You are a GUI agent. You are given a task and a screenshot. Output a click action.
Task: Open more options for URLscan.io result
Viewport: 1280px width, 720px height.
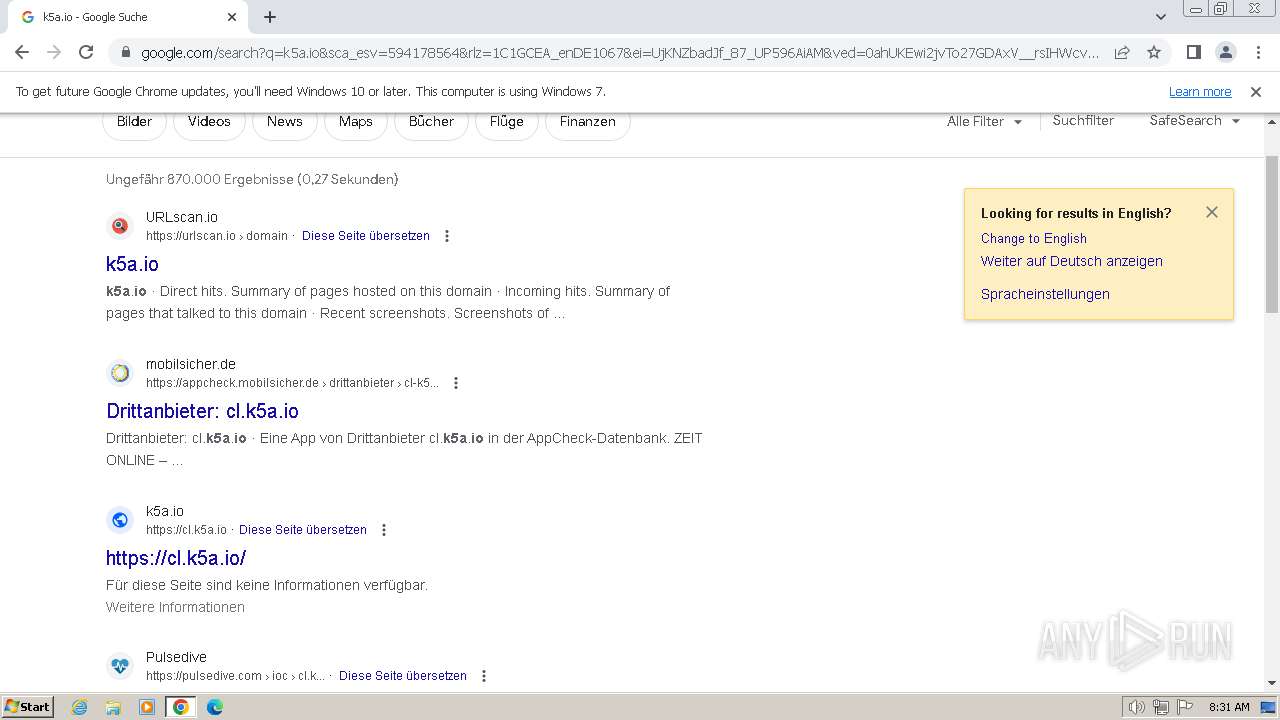tap(447, 236)
